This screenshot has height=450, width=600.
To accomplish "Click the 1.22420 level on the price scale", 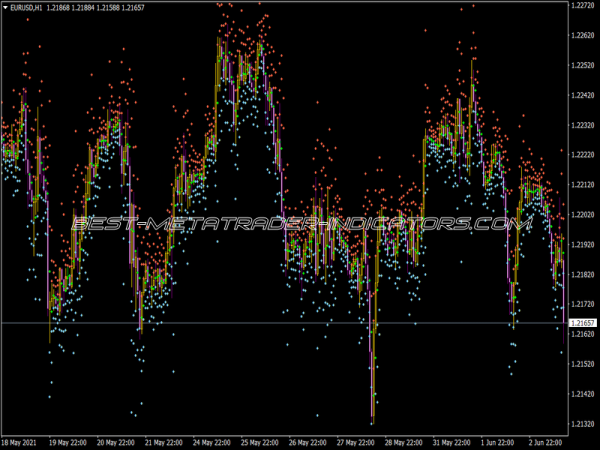I will 582,96.
